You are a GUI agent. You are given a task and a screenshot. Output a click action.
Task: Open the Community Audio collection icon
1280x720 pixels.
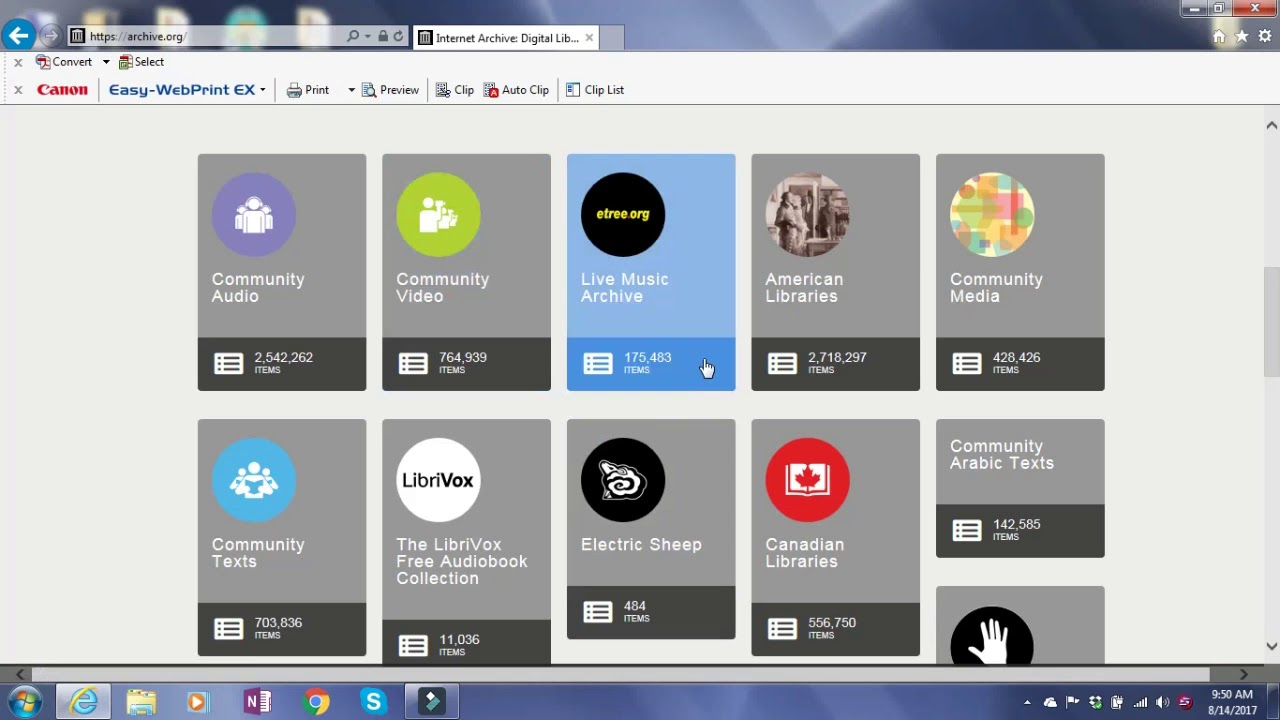(x=254, y=214)
